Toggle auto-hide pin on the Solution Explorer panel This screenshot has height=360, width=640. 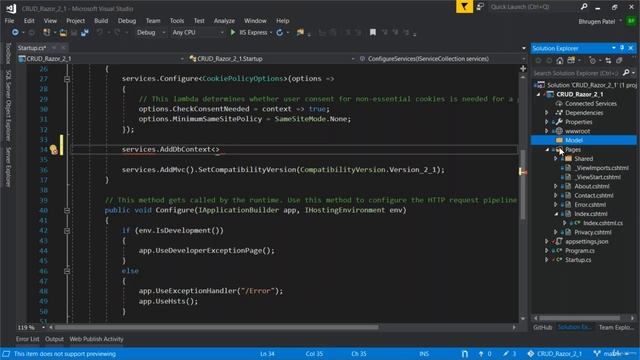[622, 48]
